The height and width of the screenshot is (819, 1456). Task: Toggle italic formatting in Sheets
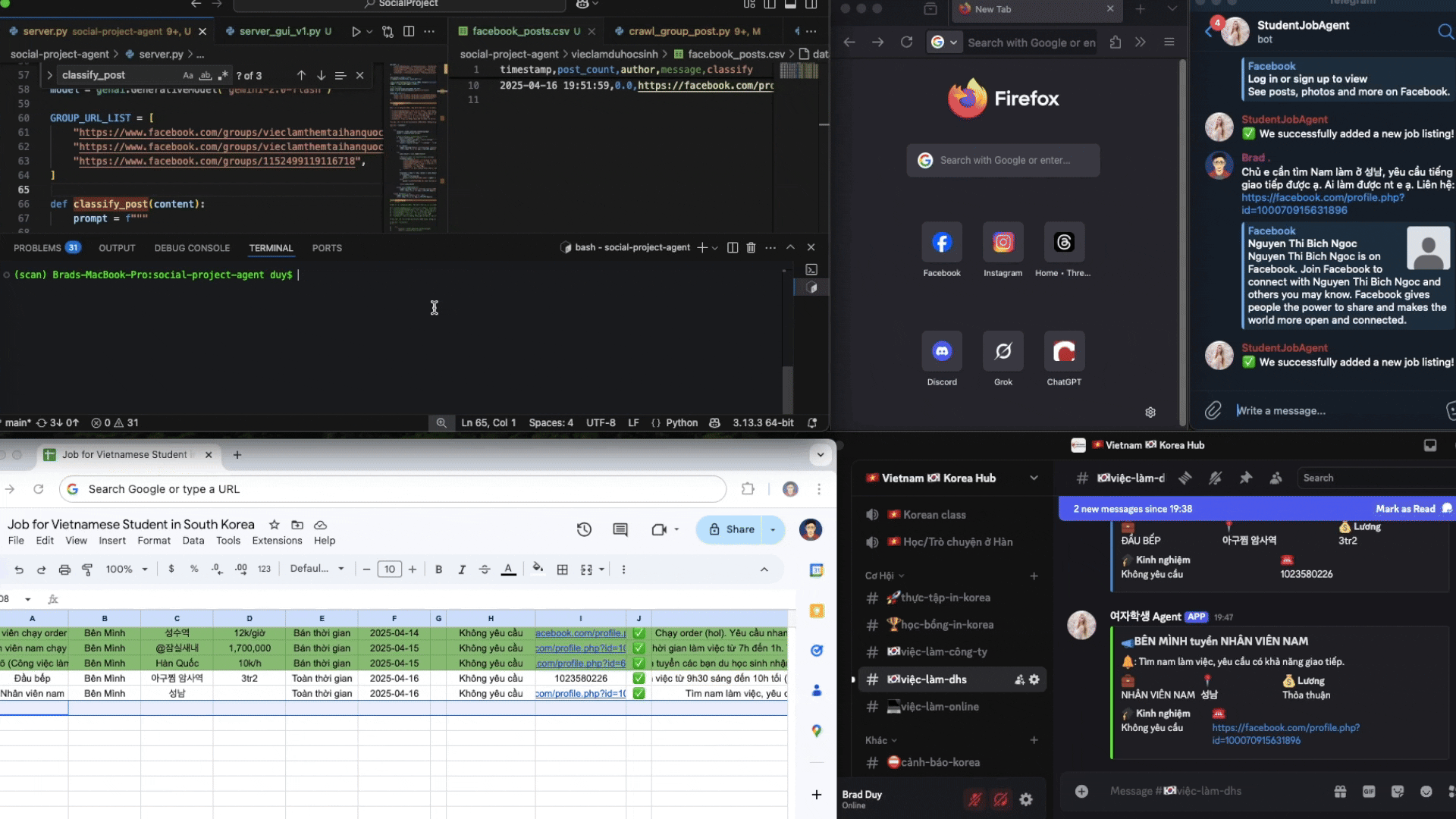coord(461,570)
